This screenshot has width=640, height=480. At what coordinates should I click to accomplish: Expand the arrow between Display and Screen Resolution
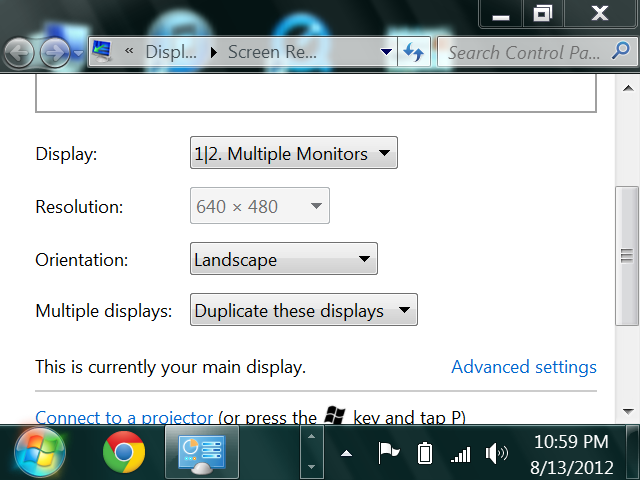tap(213, 52)
